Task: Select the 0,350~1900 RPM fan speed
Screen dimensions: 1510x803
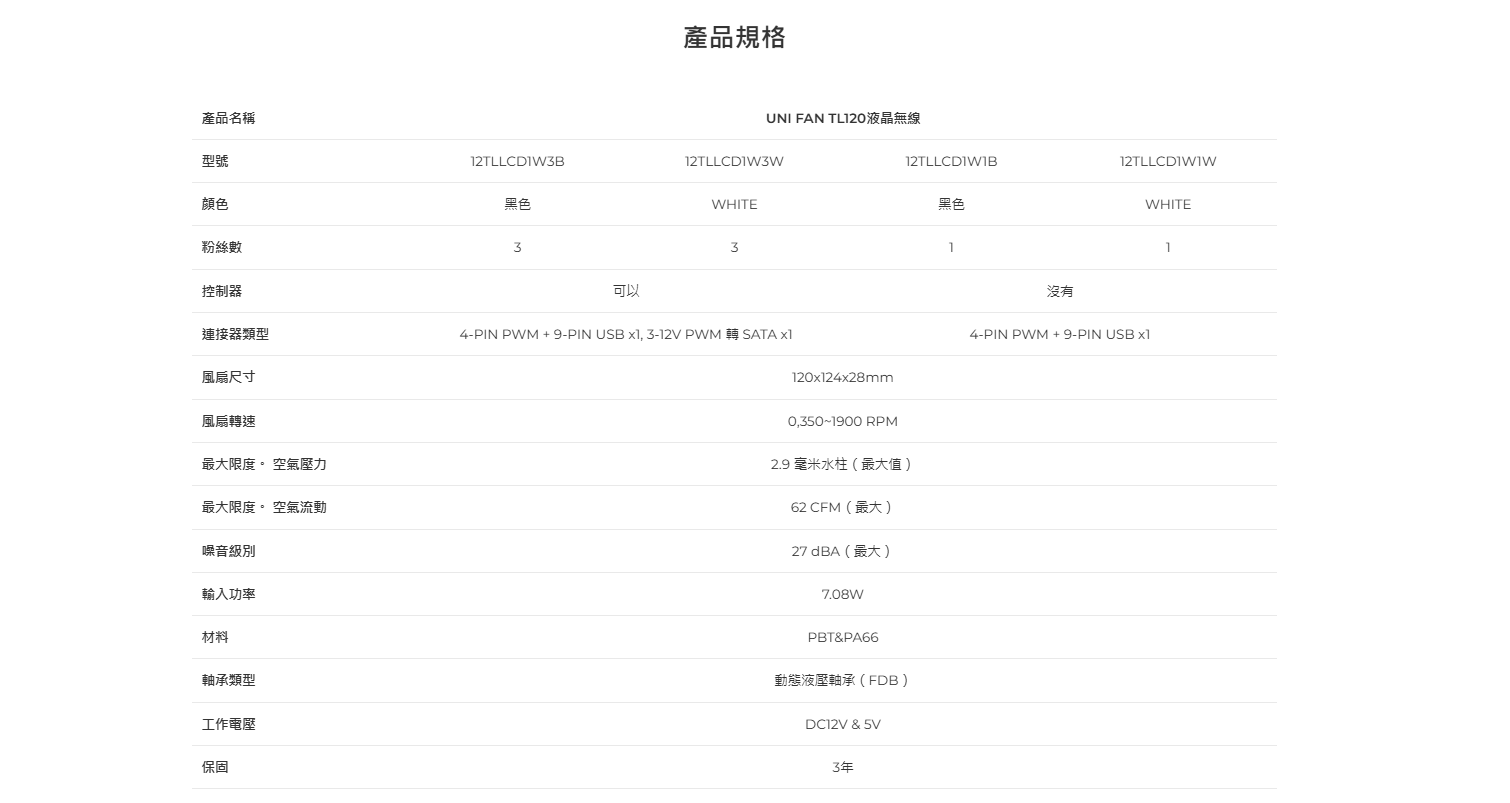Action: (x=842, y=421)
